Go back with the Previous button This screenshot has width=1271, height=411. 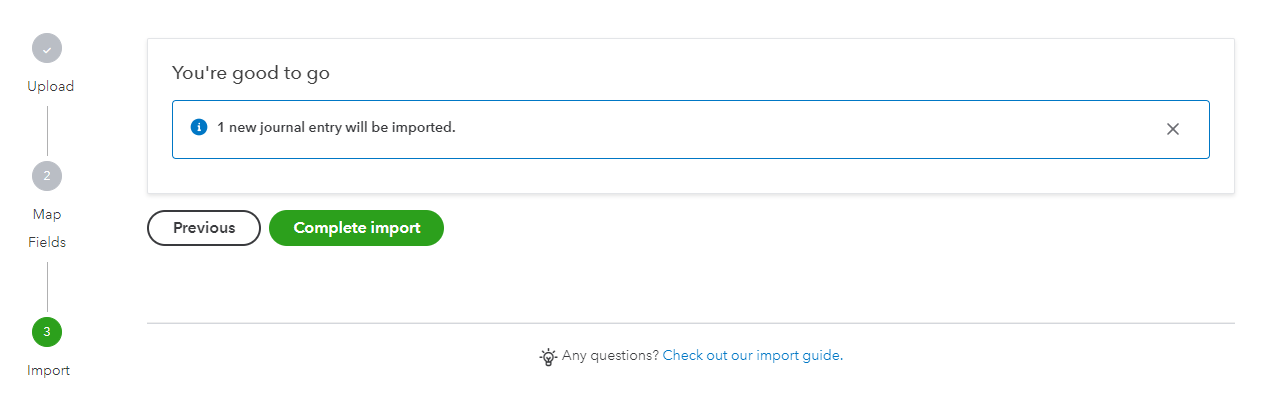[x=204, y=228]
